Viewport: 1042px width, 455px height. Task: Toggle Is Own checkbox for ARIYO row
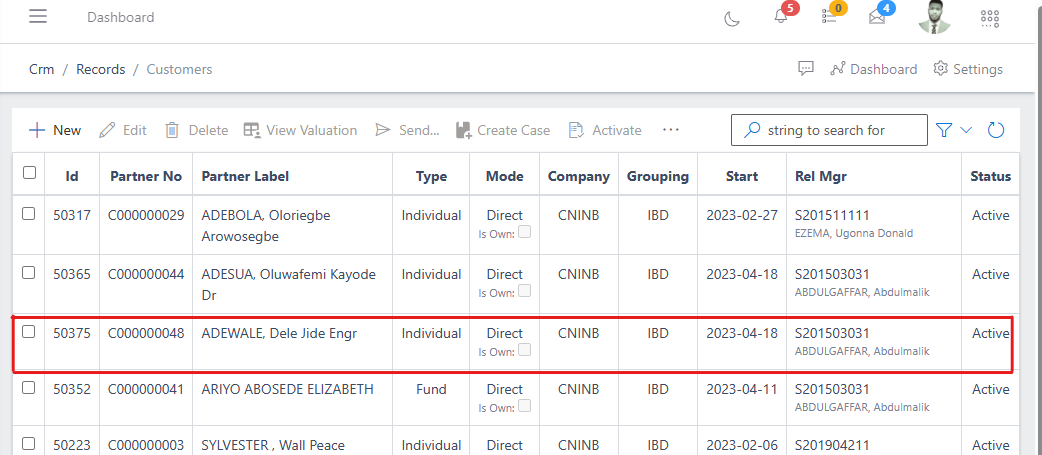pyautogui.click(x=524, y=405)
